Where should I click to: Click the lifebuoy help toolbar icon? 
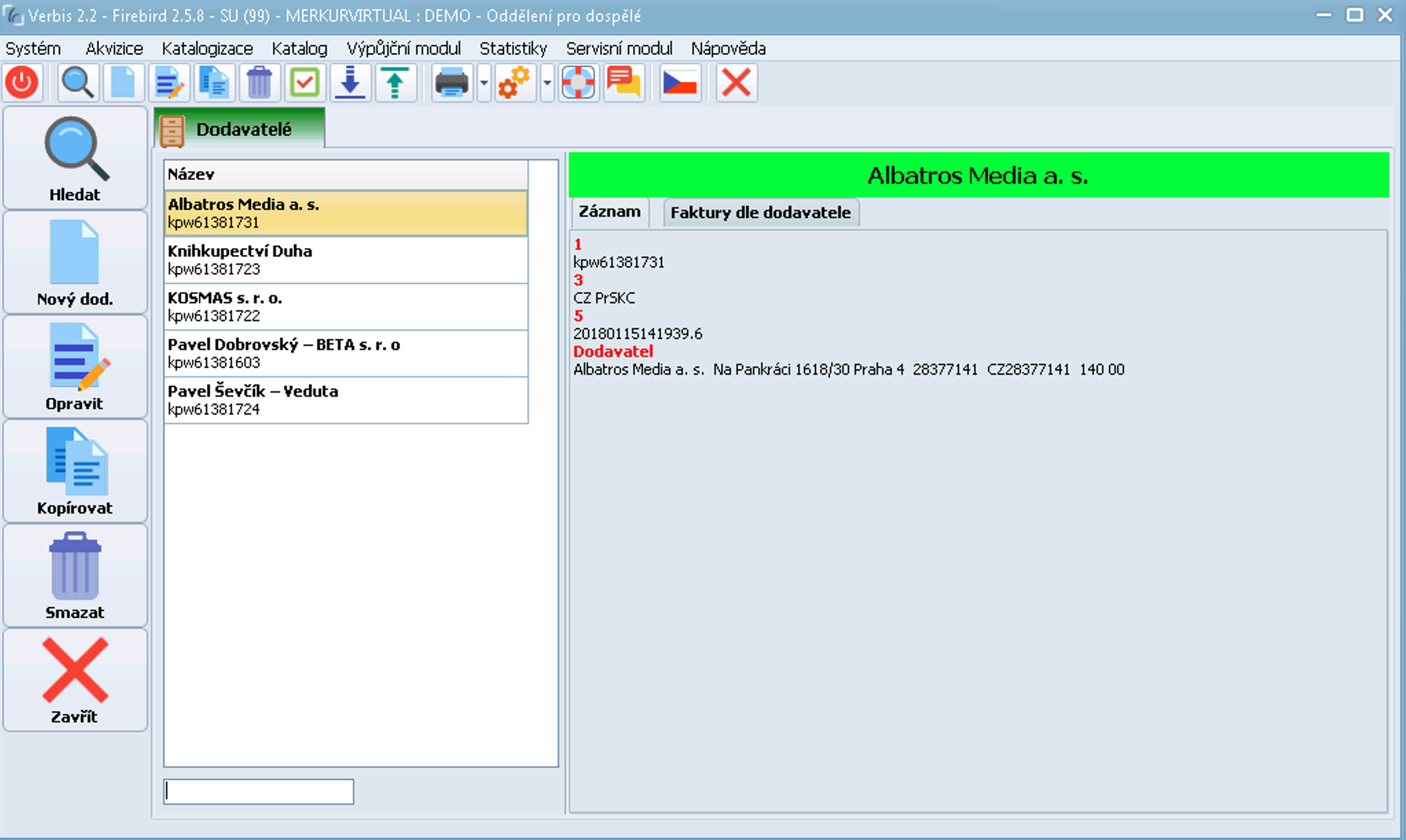(x=578, y=82)
